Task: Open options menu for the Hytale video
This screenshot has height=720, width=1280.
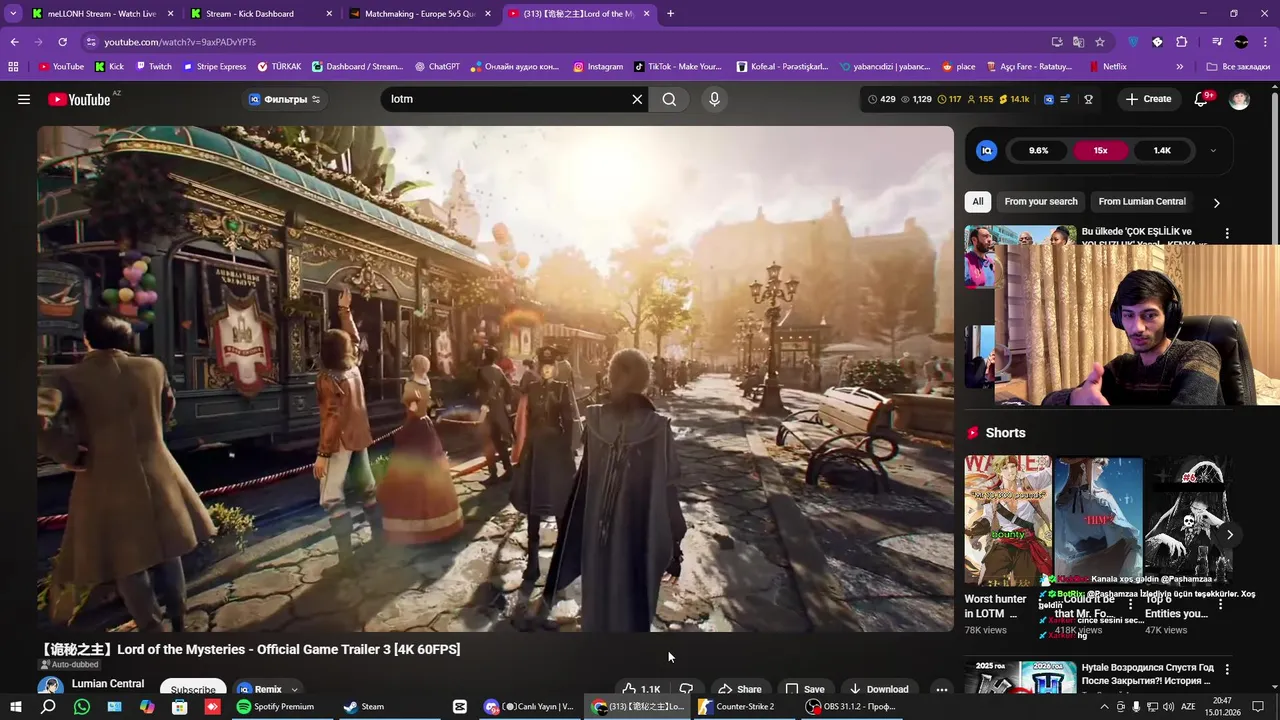Action: 1227,669
